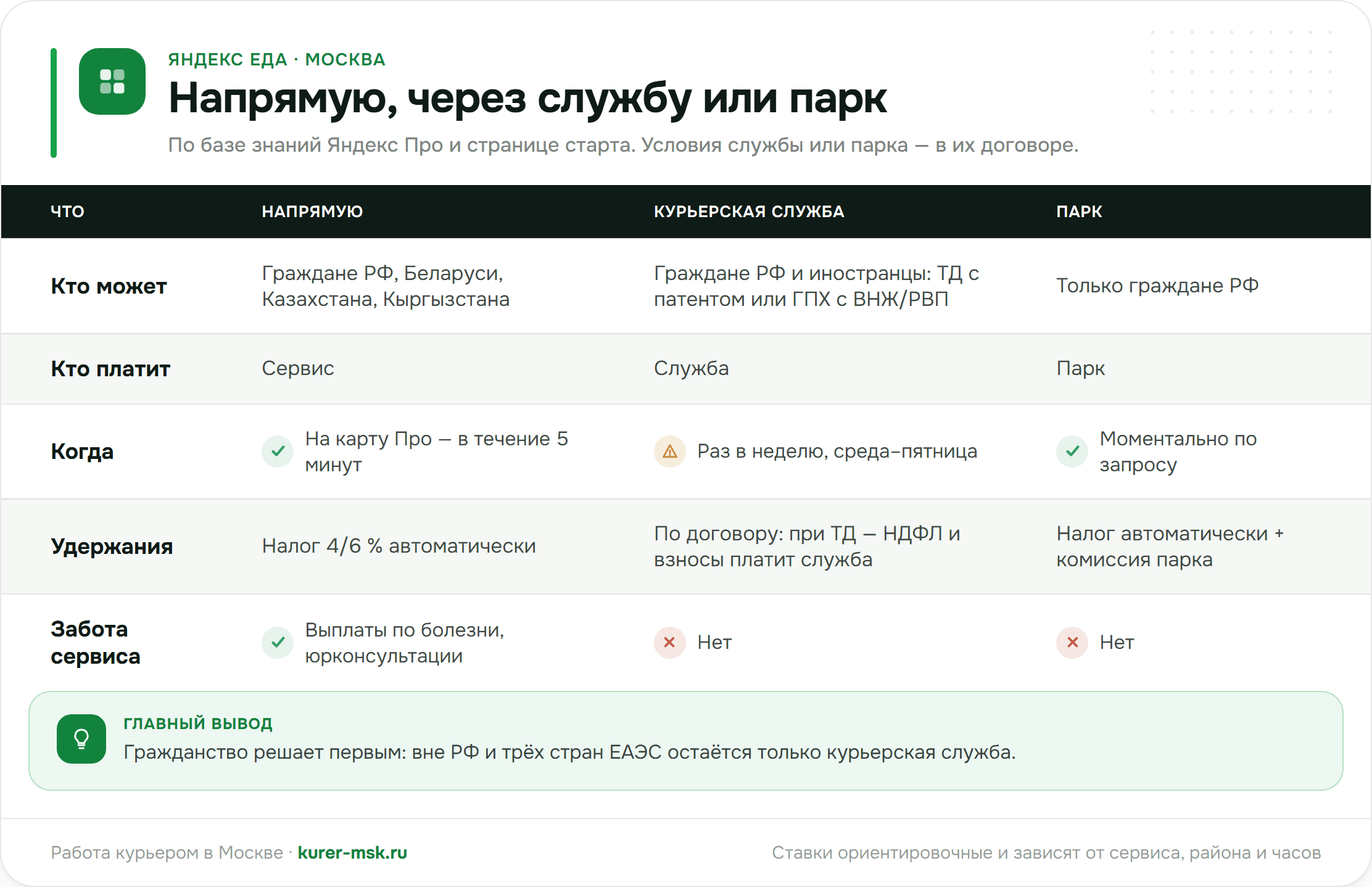
Task: Click the green four-square logo icon
Action: 112,81
